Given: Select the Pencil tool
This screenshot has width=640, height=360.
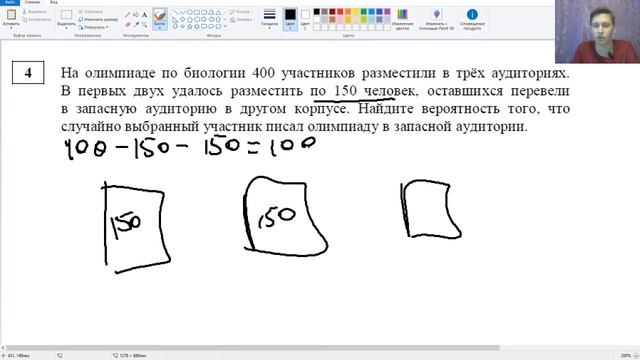Looking at the screenshot, I should pyautogui.click(x=128, y=15).
